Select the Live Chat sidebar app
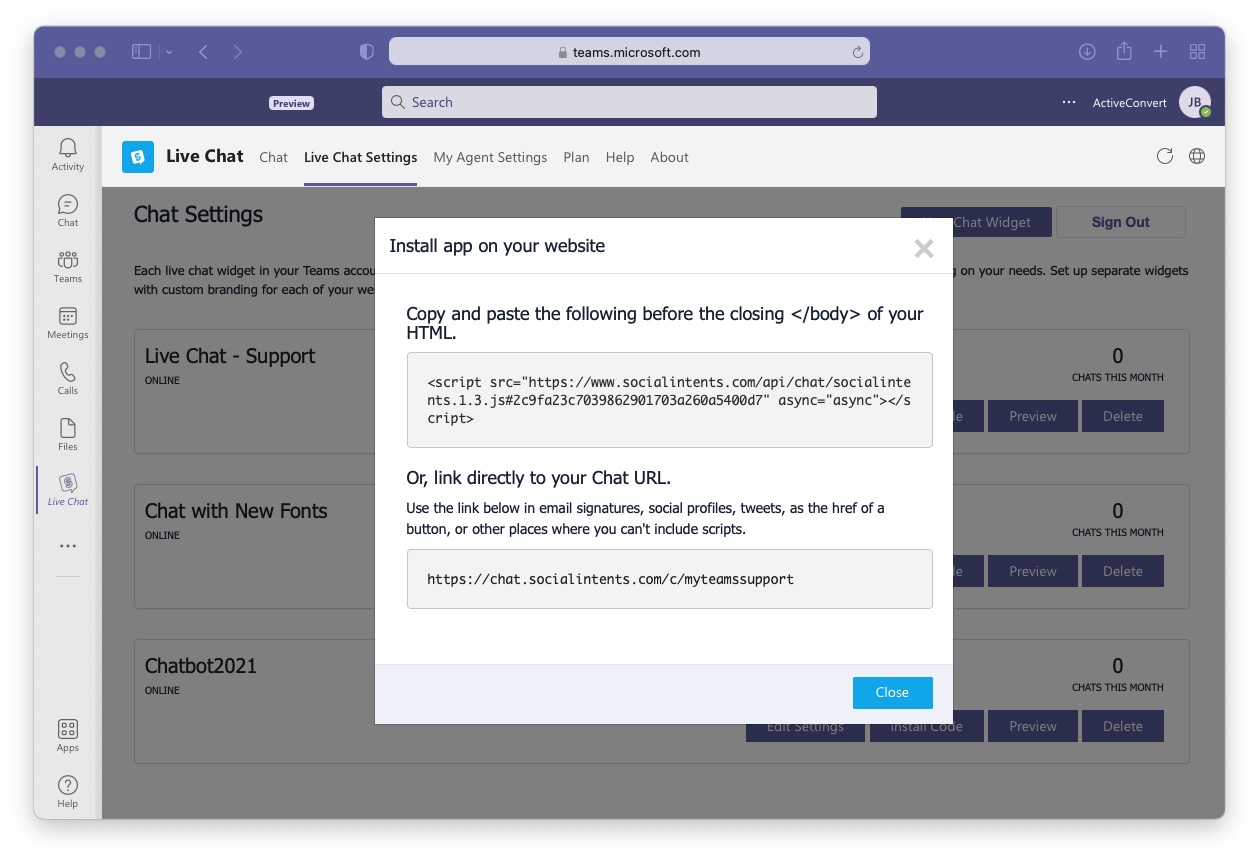Viewport: 1259px width, 861px height. coord(68,490)
